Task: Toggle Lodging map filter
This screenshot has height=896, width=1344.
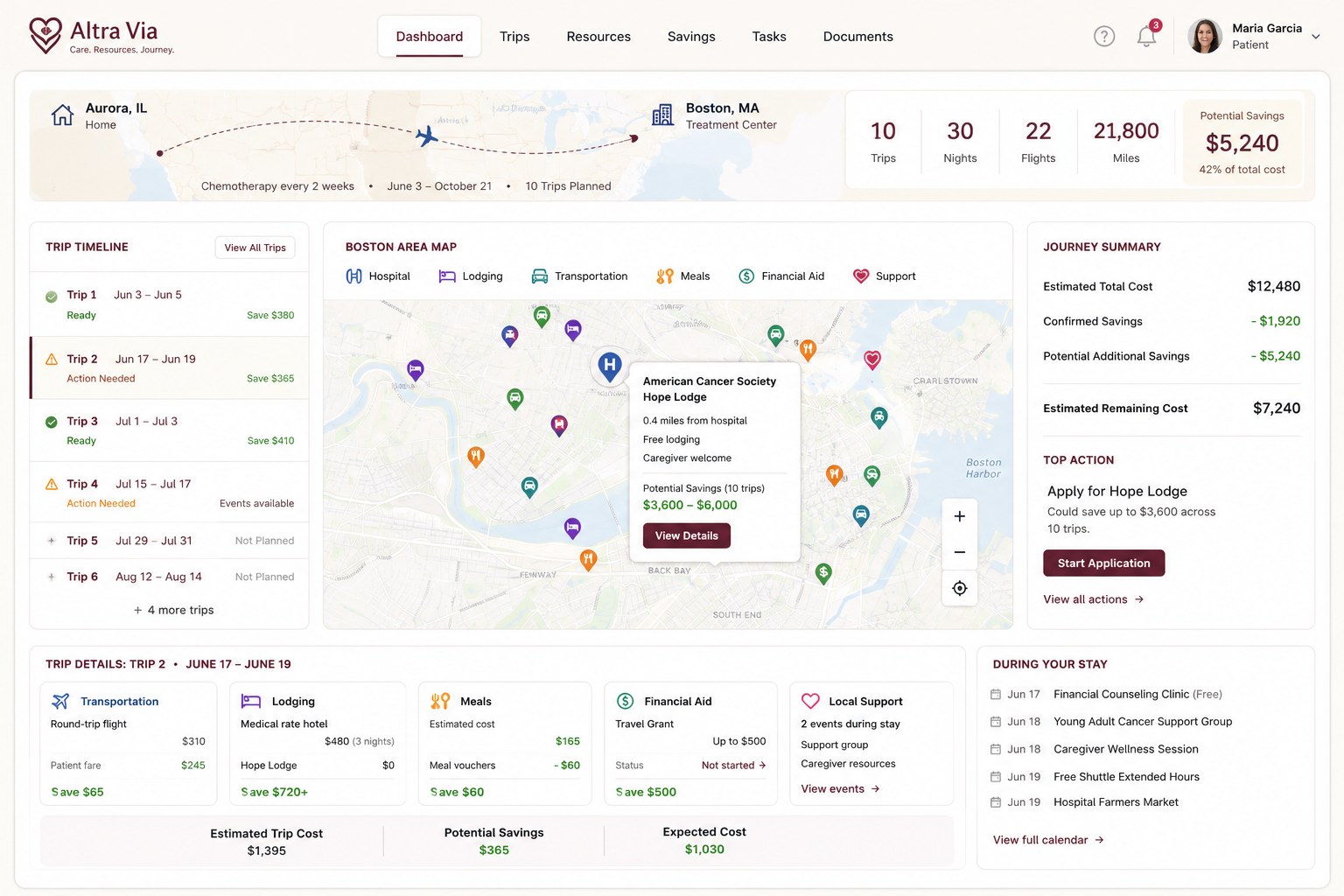Action: (x=471, y=276)
